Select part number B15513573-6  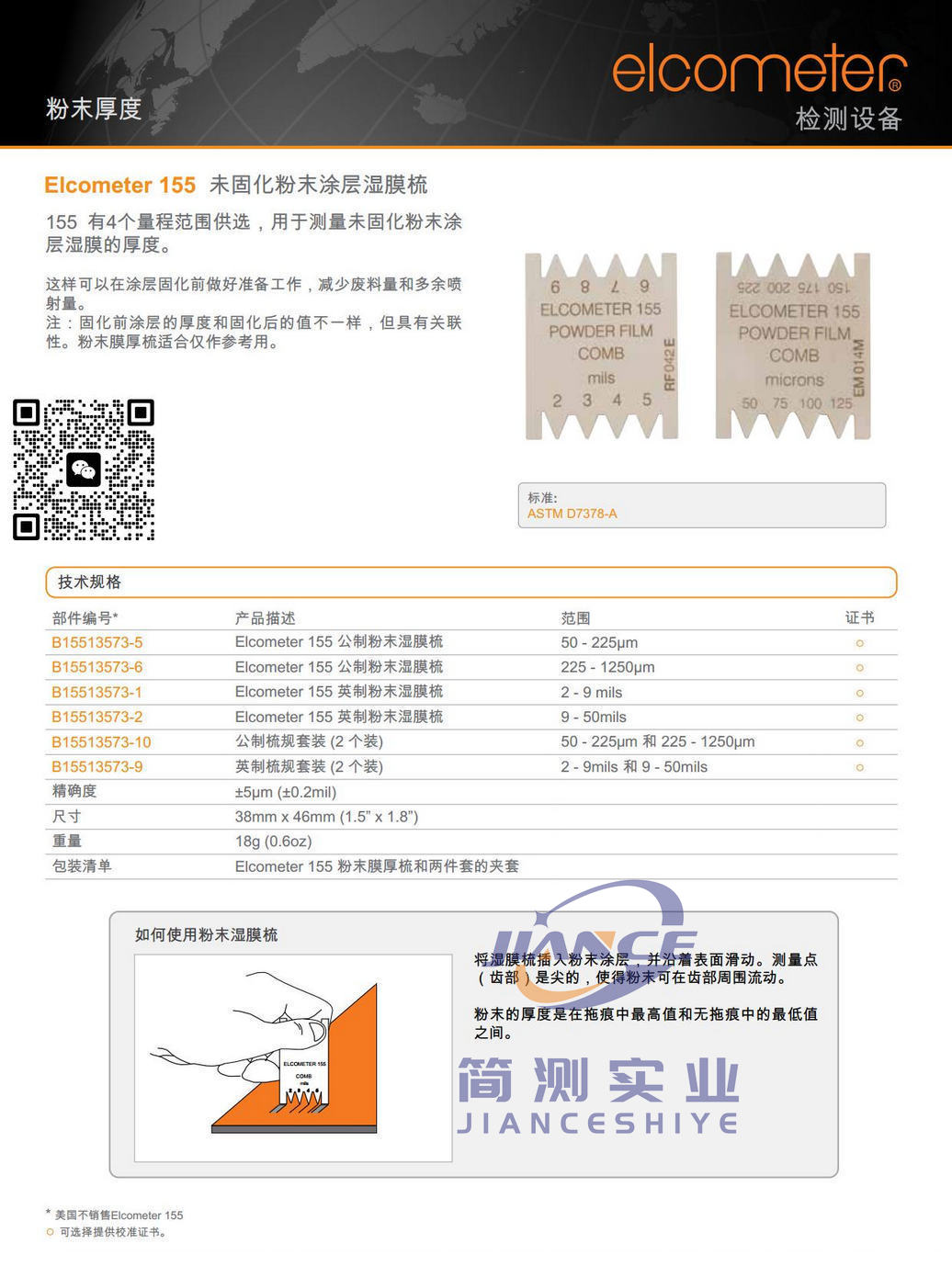[97, 667]
